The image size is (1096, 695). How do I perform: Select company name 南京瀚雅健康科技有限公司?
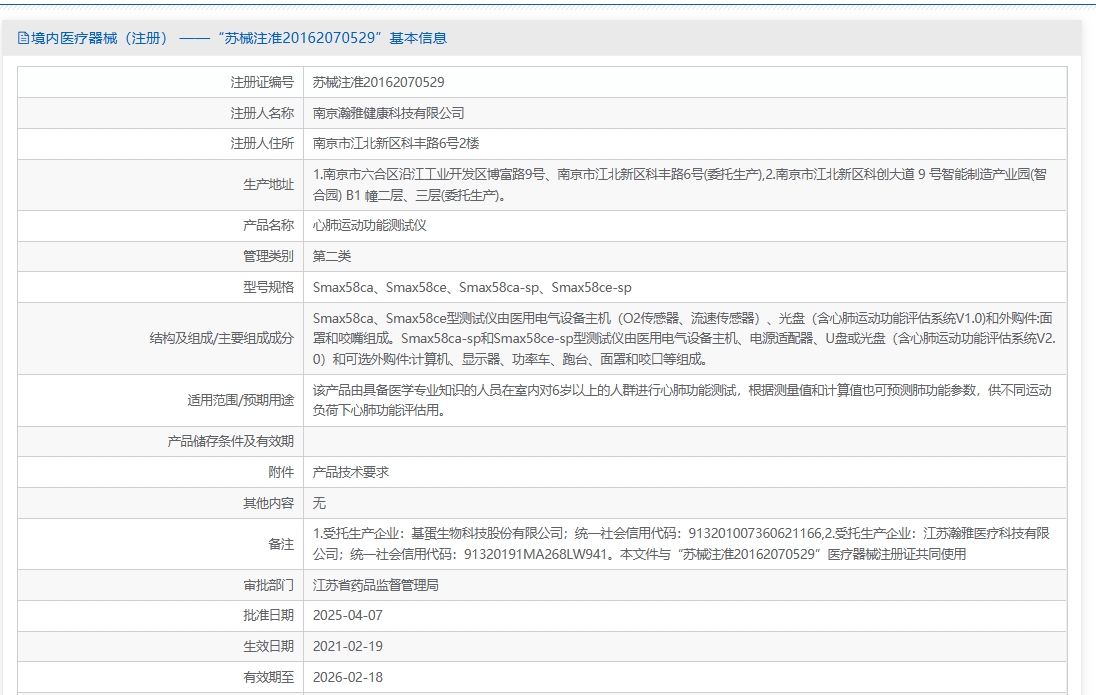[389, 113]
